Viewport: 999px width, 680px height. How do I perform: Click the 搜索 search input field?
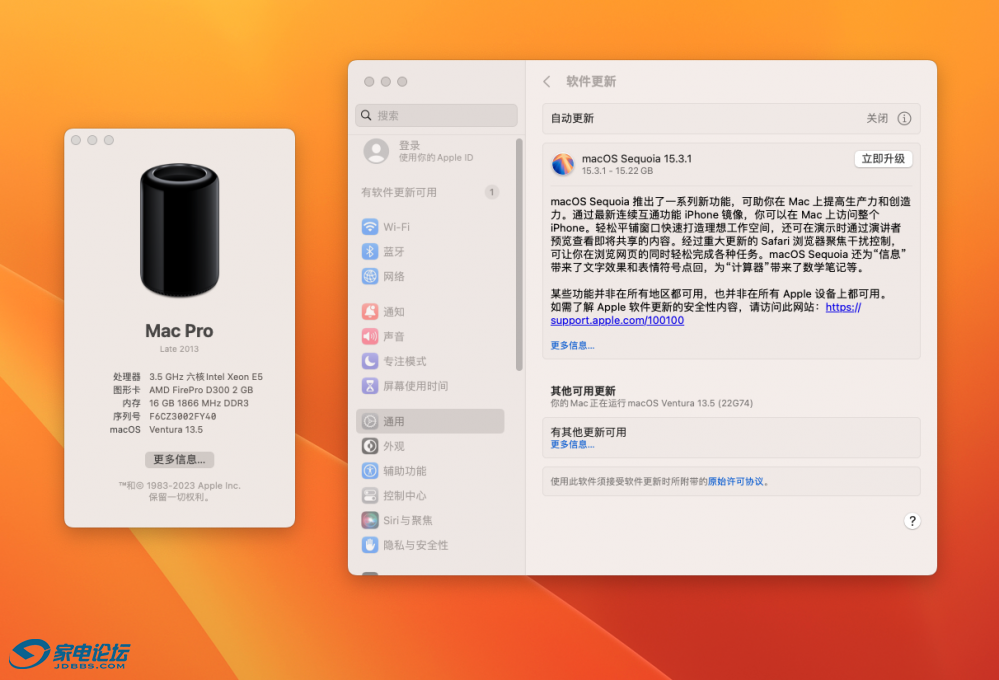click(436, 115)
